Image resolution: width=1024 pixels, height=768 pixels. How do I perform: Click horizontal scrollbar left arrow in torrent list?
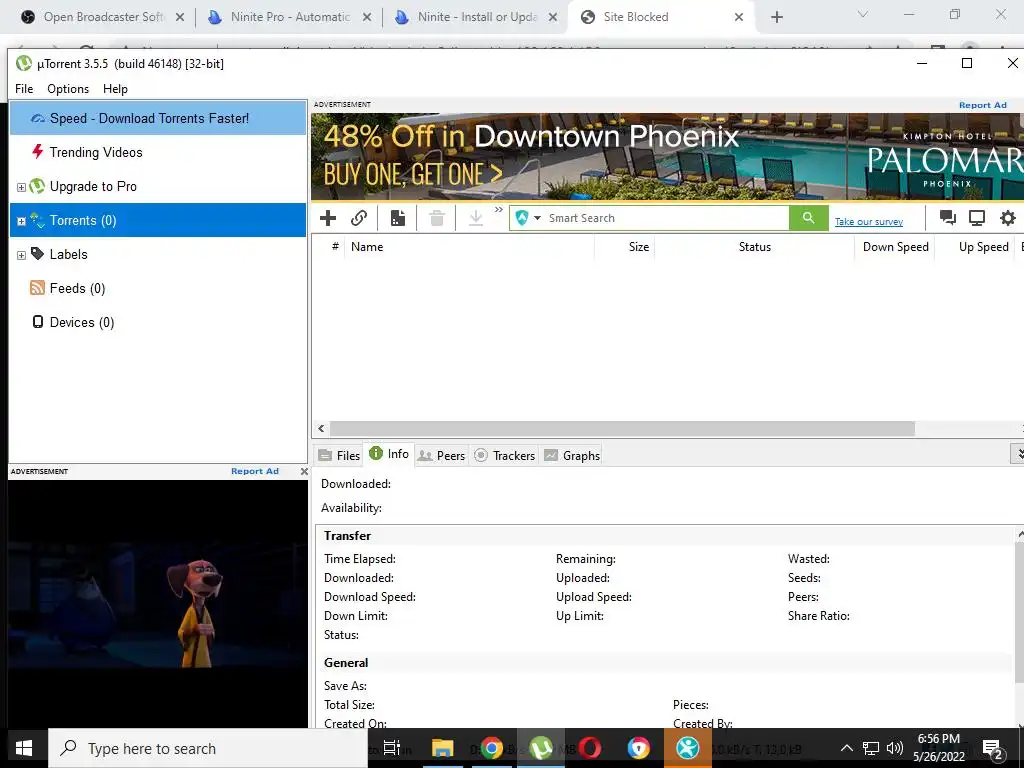pyautogui.click(x=321, y=428)
